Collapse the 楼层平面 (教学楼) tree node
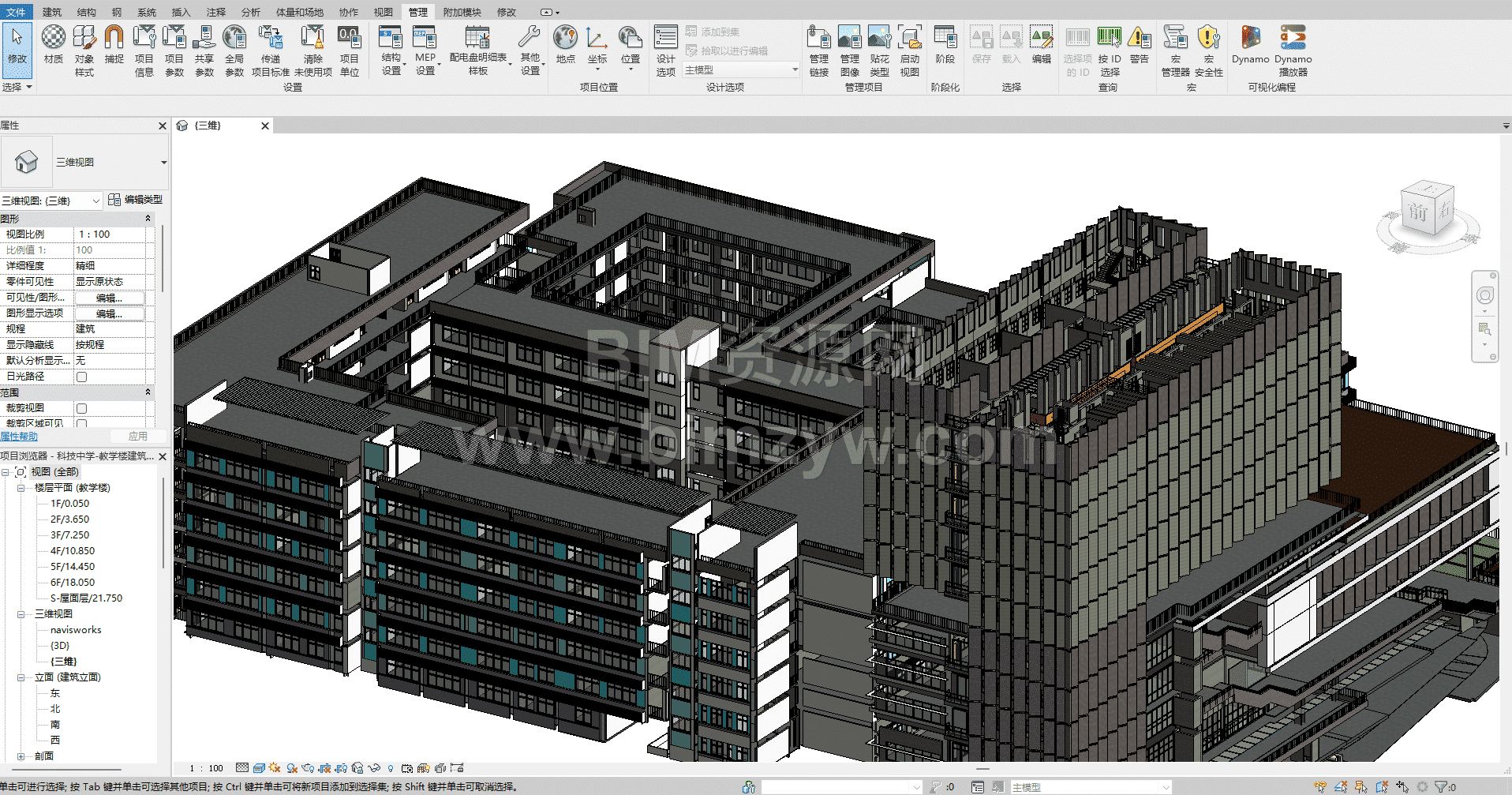The image size is (1512, 795). (x=21, y=488)
